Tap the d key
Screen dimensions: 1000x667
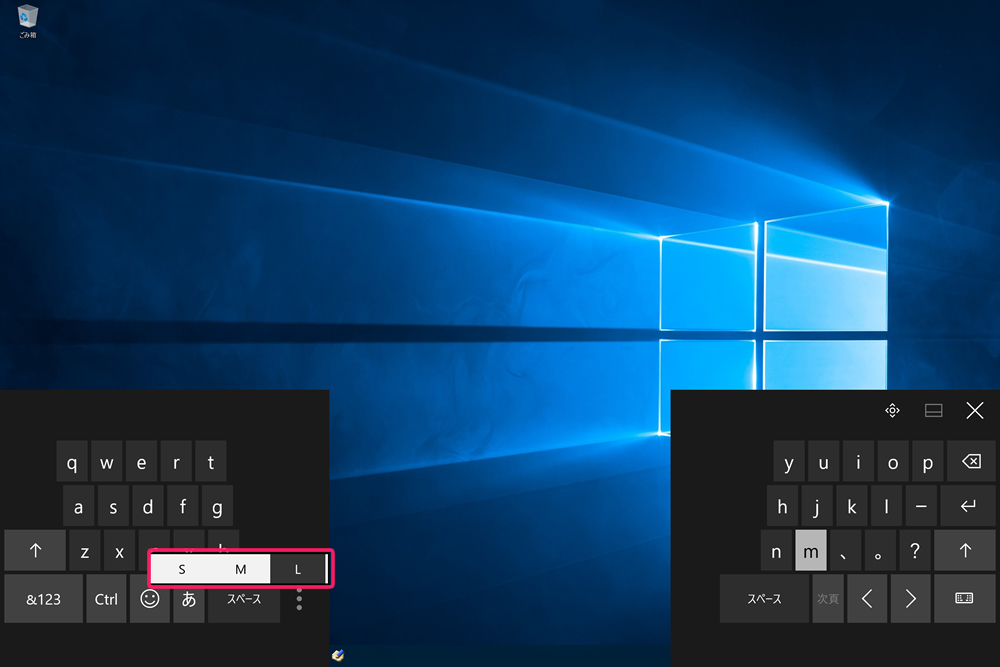148,506
